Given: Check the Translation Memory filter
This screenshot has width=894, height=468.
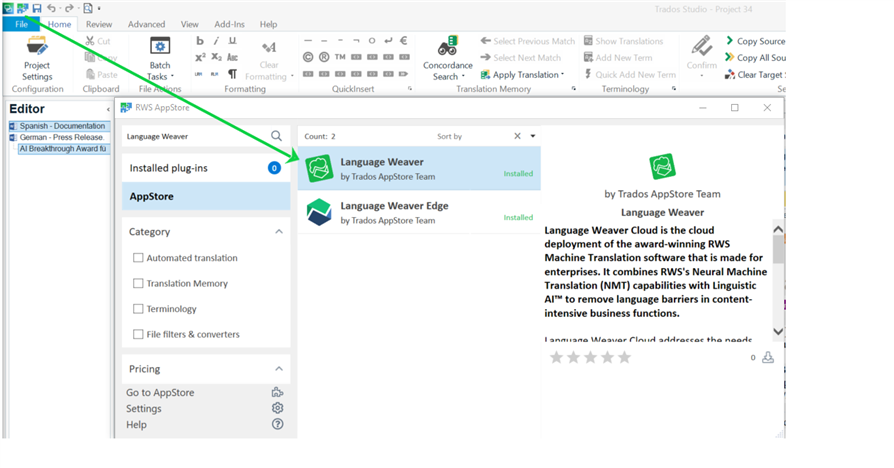Looking at the screenshot, I should click(x=138, y=283).
